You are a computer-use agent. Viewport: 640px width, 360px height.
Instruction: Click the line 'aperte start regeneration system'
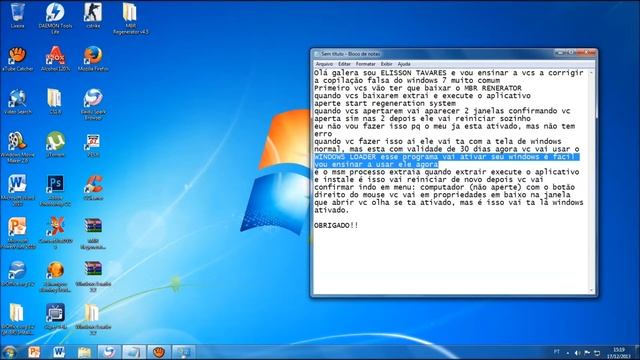pos(385,103)
